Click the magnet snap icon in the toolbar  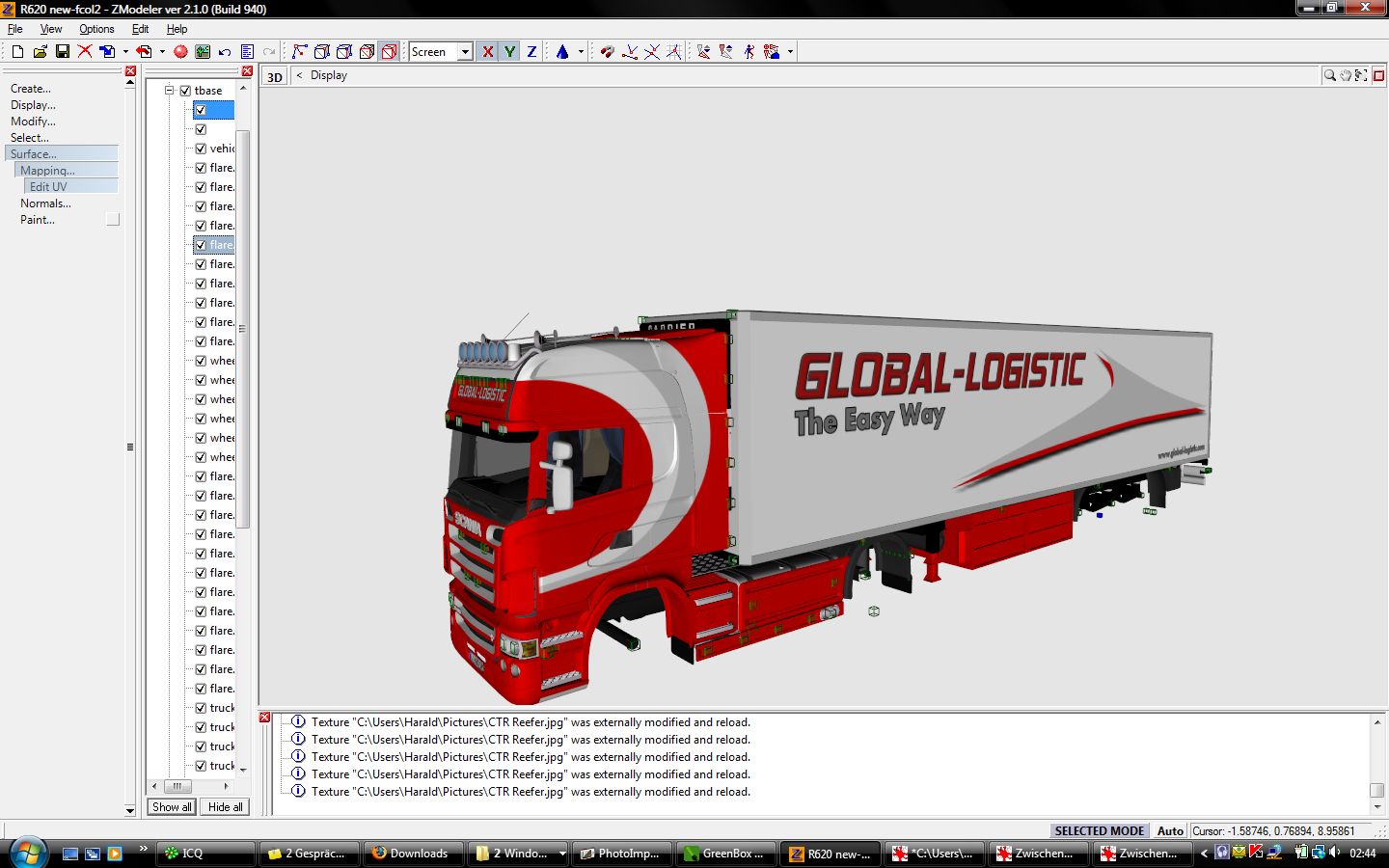click(607, 52)
